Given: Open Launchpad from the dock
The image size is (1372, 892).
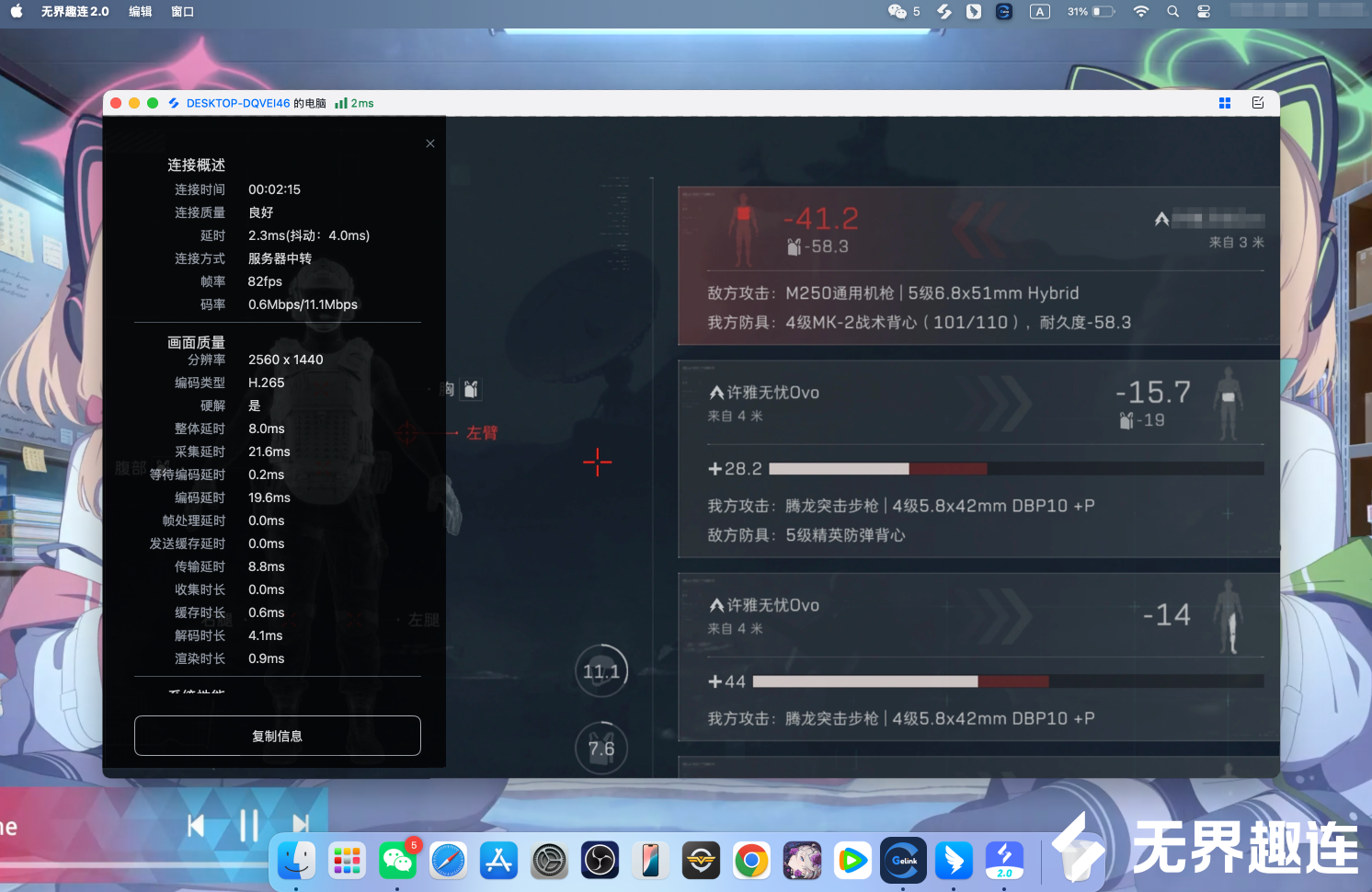Looking at the screenshot, I should click(348, 861).
